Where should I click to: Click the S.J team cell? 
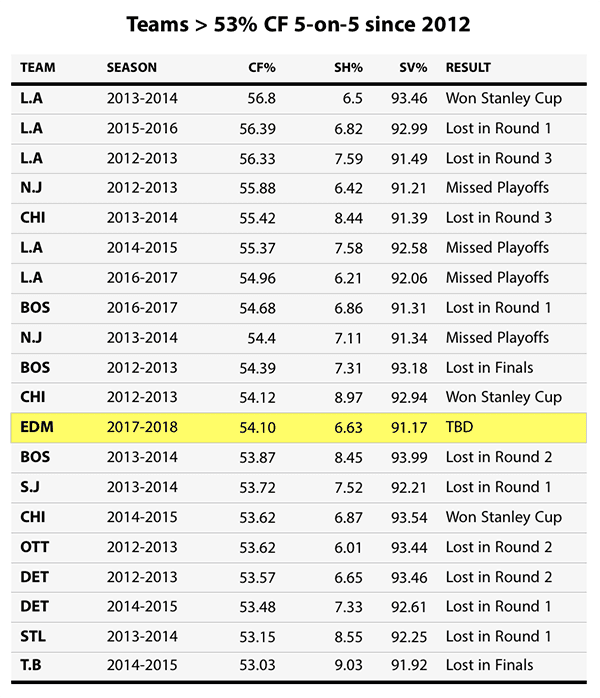pos(32,487)
